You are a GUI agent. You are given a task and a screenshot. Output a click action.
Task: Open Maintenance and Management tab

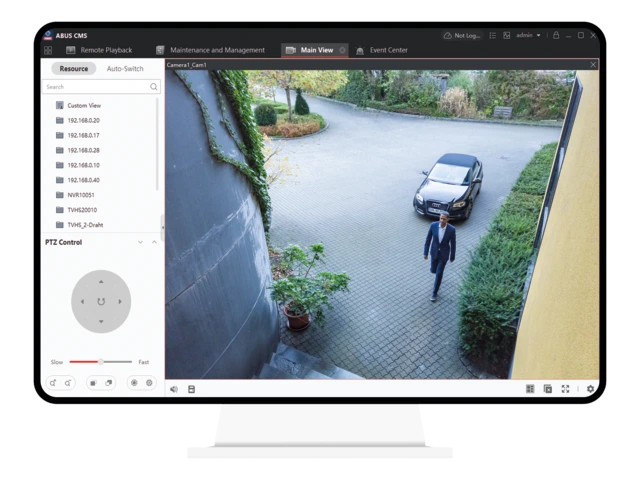click(211, 50)
